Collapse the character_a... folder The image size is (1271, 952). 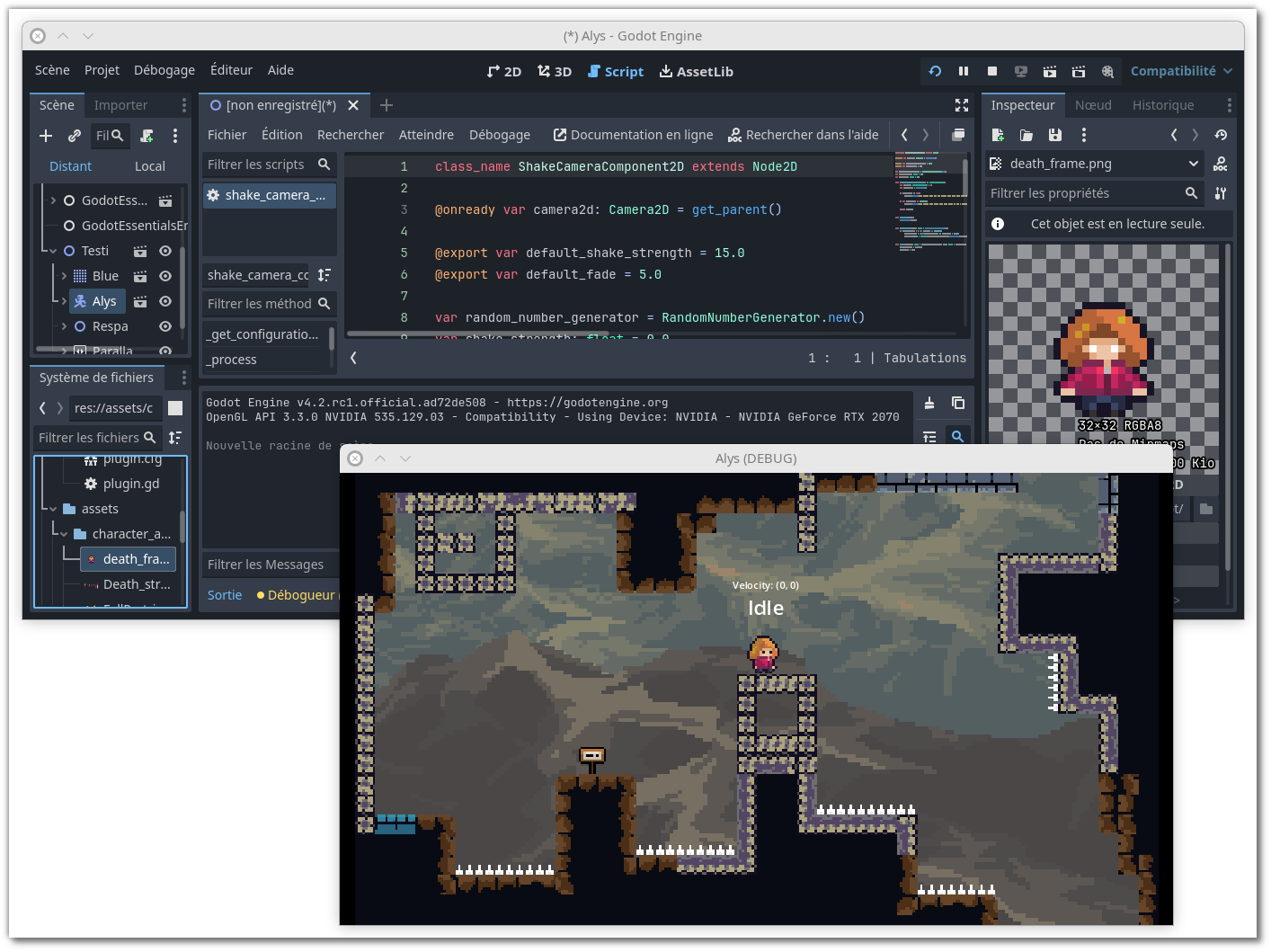[64, 534]
